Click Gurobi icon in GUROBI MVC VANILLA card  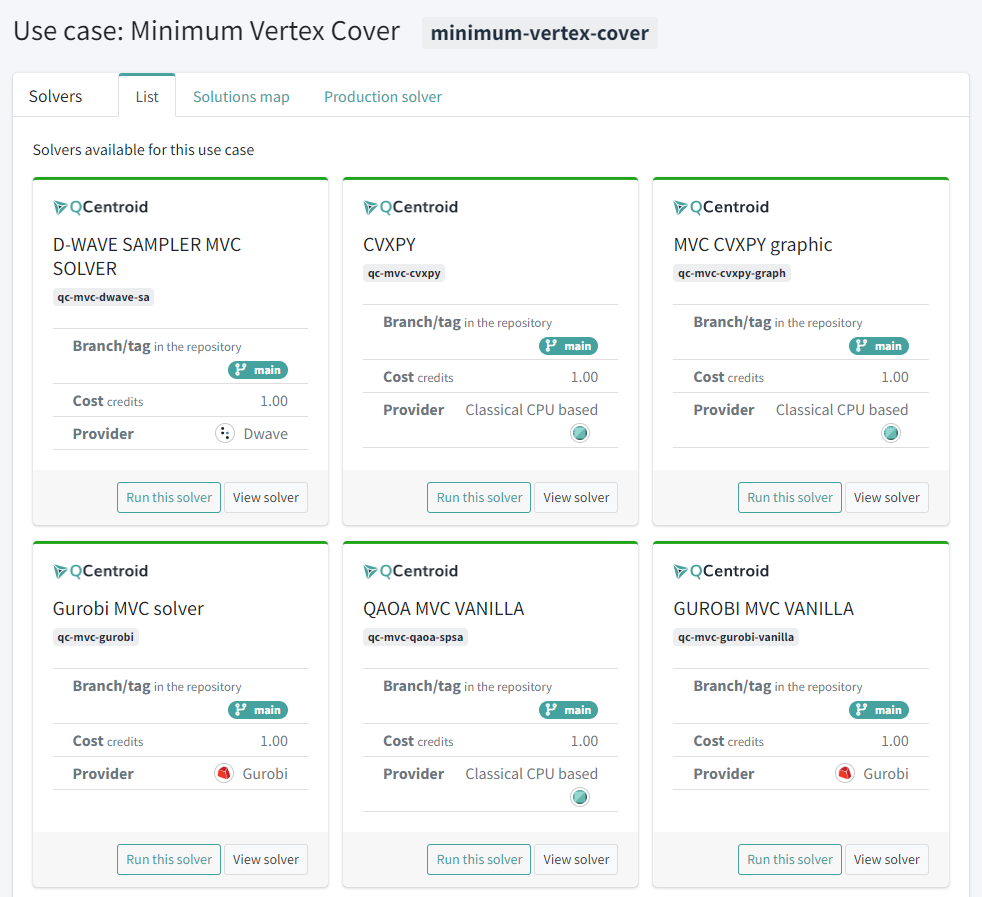(x=845, y=773)
